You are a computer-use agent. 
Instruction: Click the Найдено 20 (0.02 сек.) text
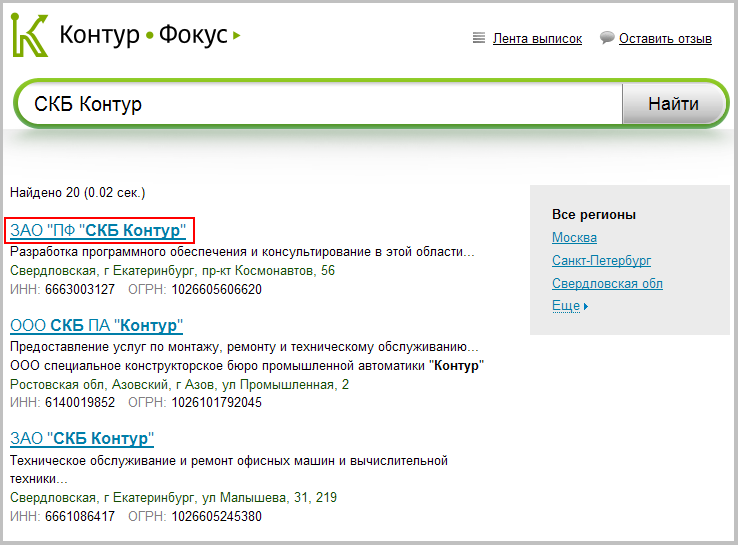[78, 192]
